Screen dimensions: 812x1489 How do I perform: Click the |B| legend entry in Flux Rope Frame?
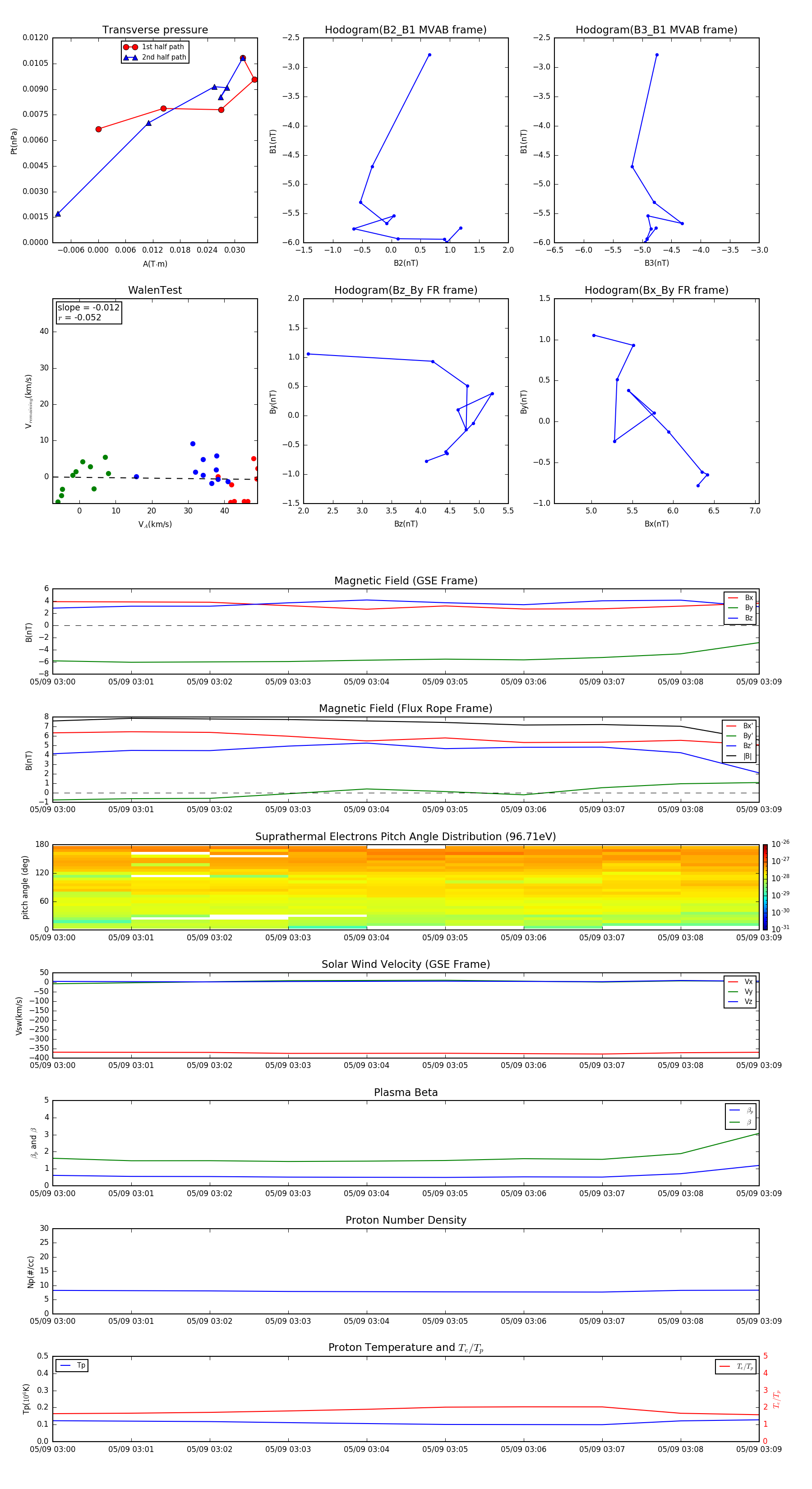(x=740, y=756)
